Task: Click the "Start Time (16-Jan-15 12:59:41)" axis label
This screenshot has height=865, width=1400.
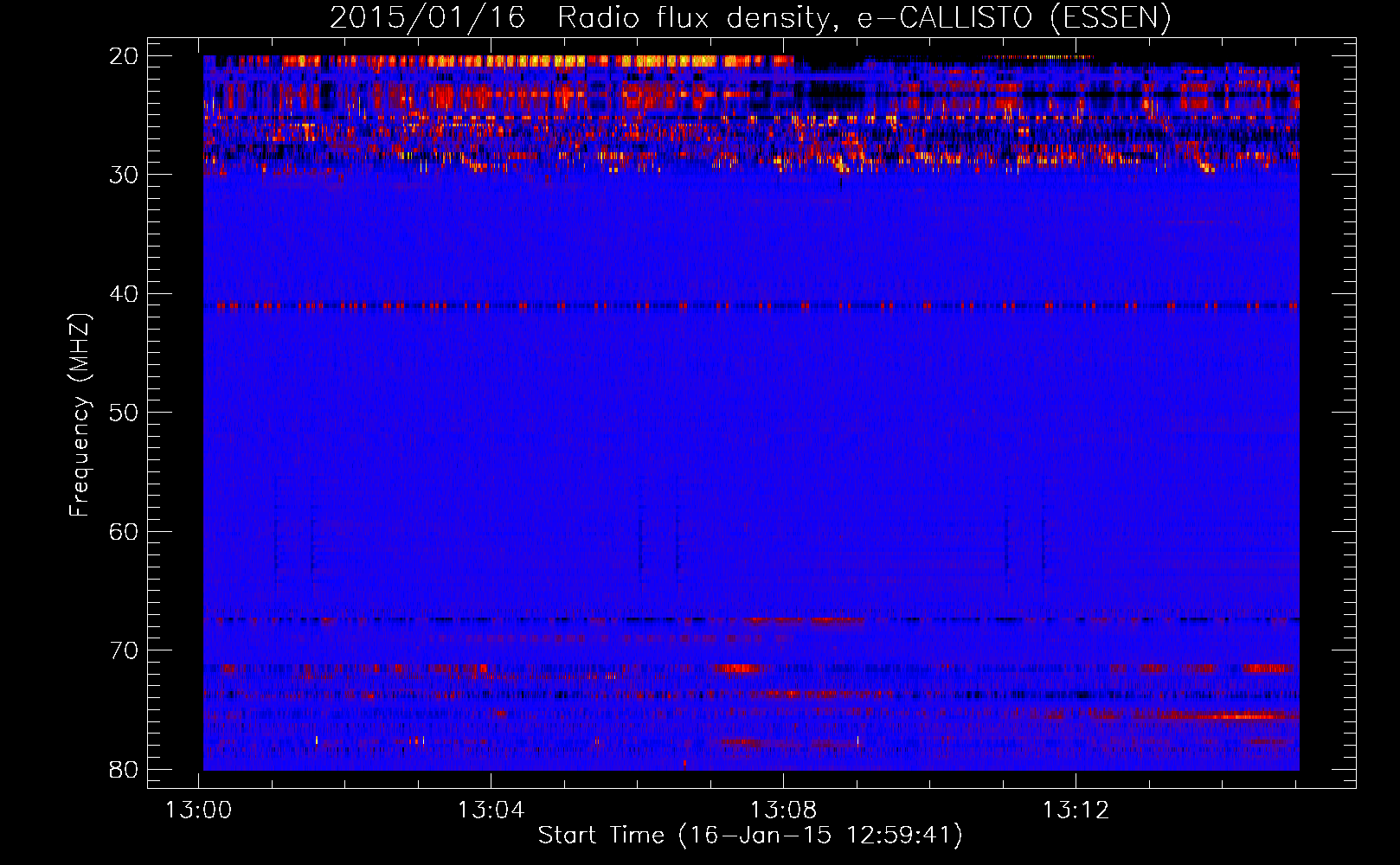Action: [x=750, y=836]
